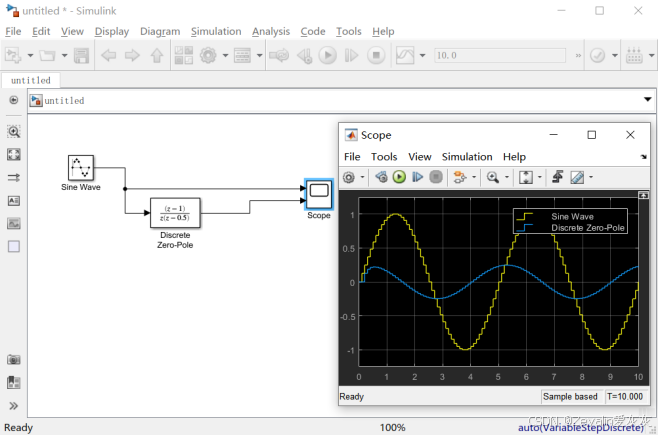Open the Diagram menu
This screenshot has height=435, width=659.
coord(160,32)
